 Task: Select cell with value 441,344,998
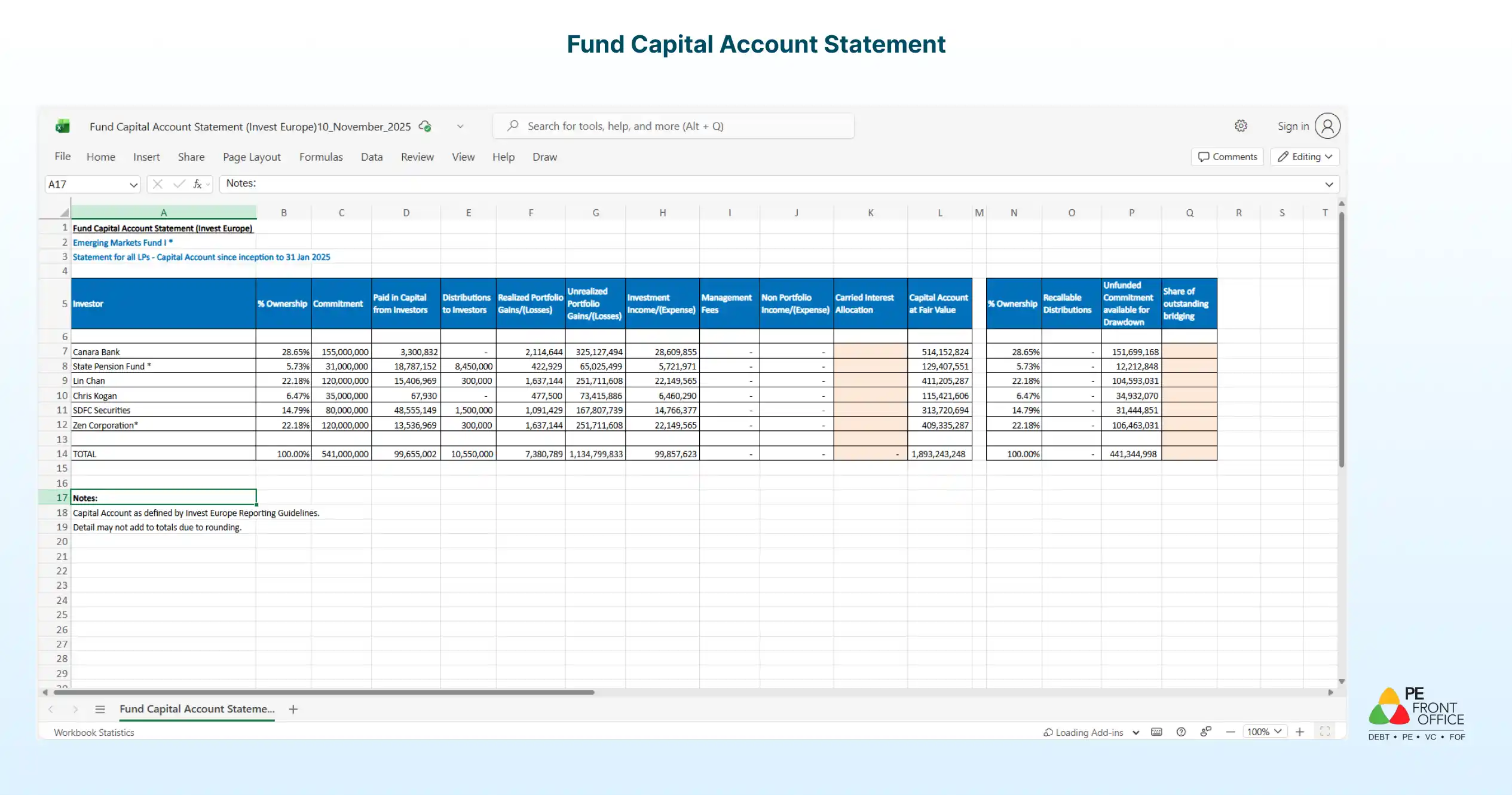coord(1132,454)
